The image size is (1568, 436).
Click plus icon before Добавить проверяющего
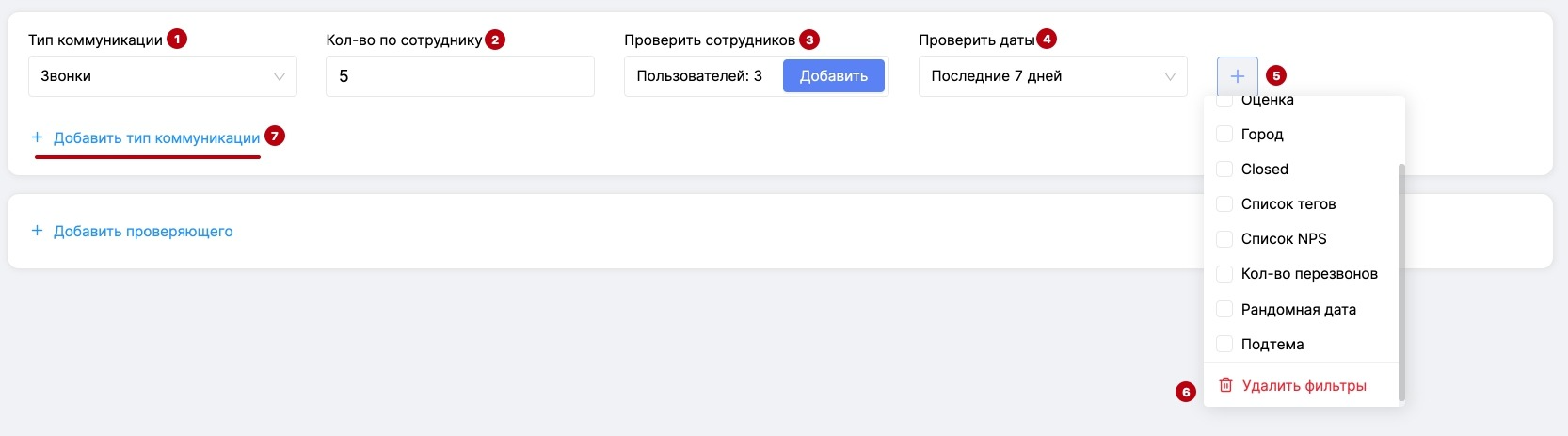(x=38, y=231)
